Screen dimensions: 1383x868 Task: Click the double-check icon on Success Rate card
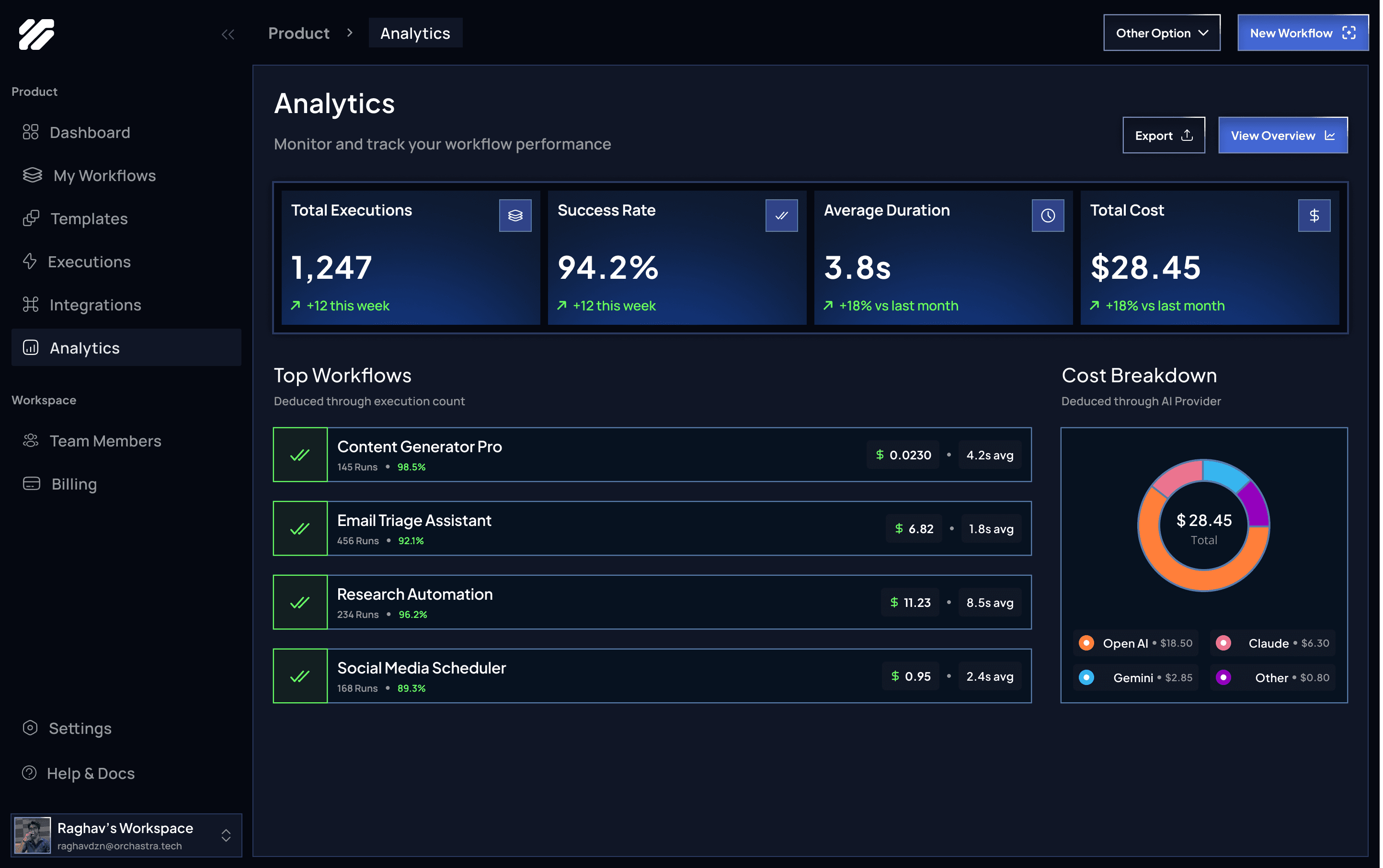[781, 215]
